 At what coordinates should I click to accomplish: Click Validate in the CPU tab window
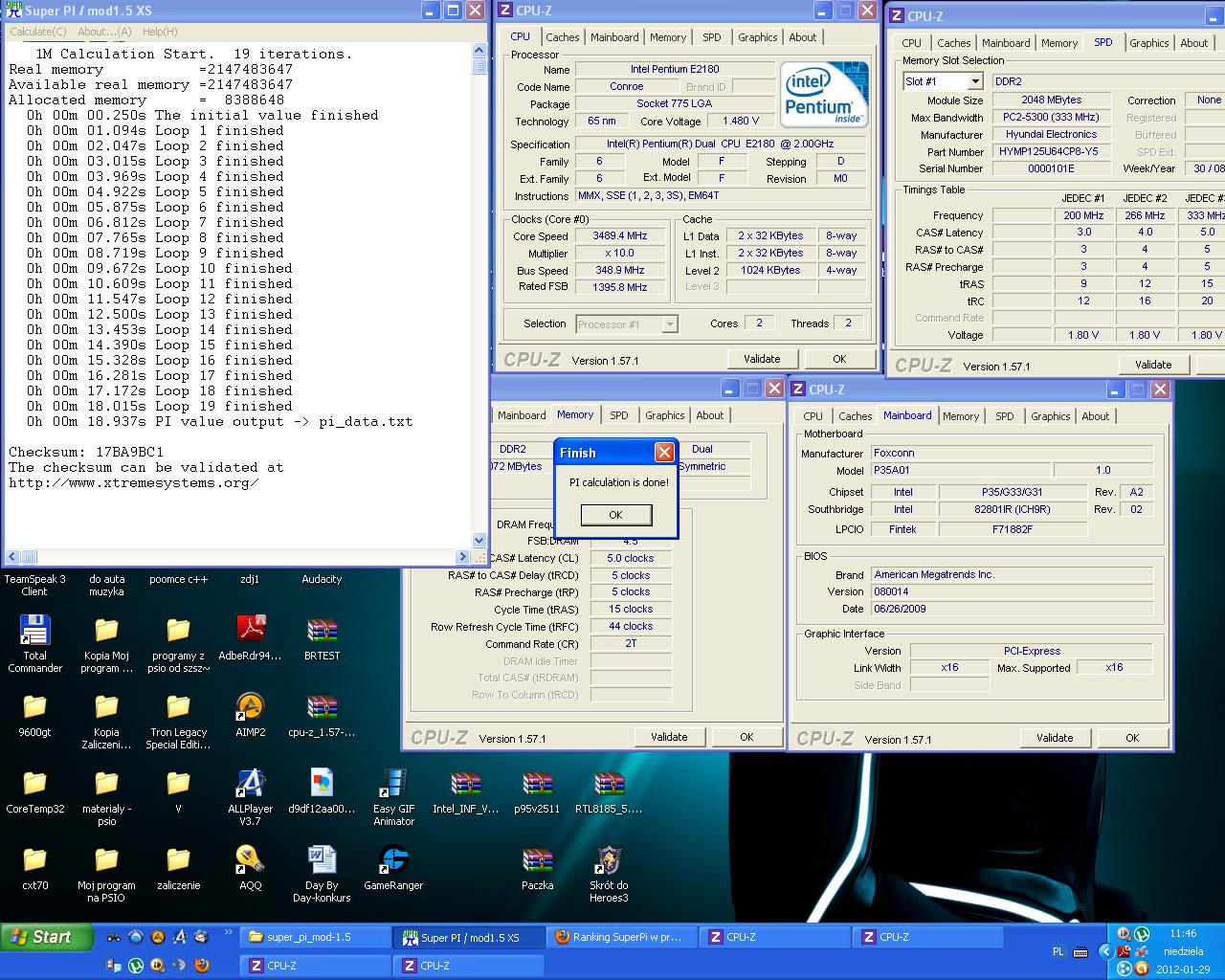(762, 359)
